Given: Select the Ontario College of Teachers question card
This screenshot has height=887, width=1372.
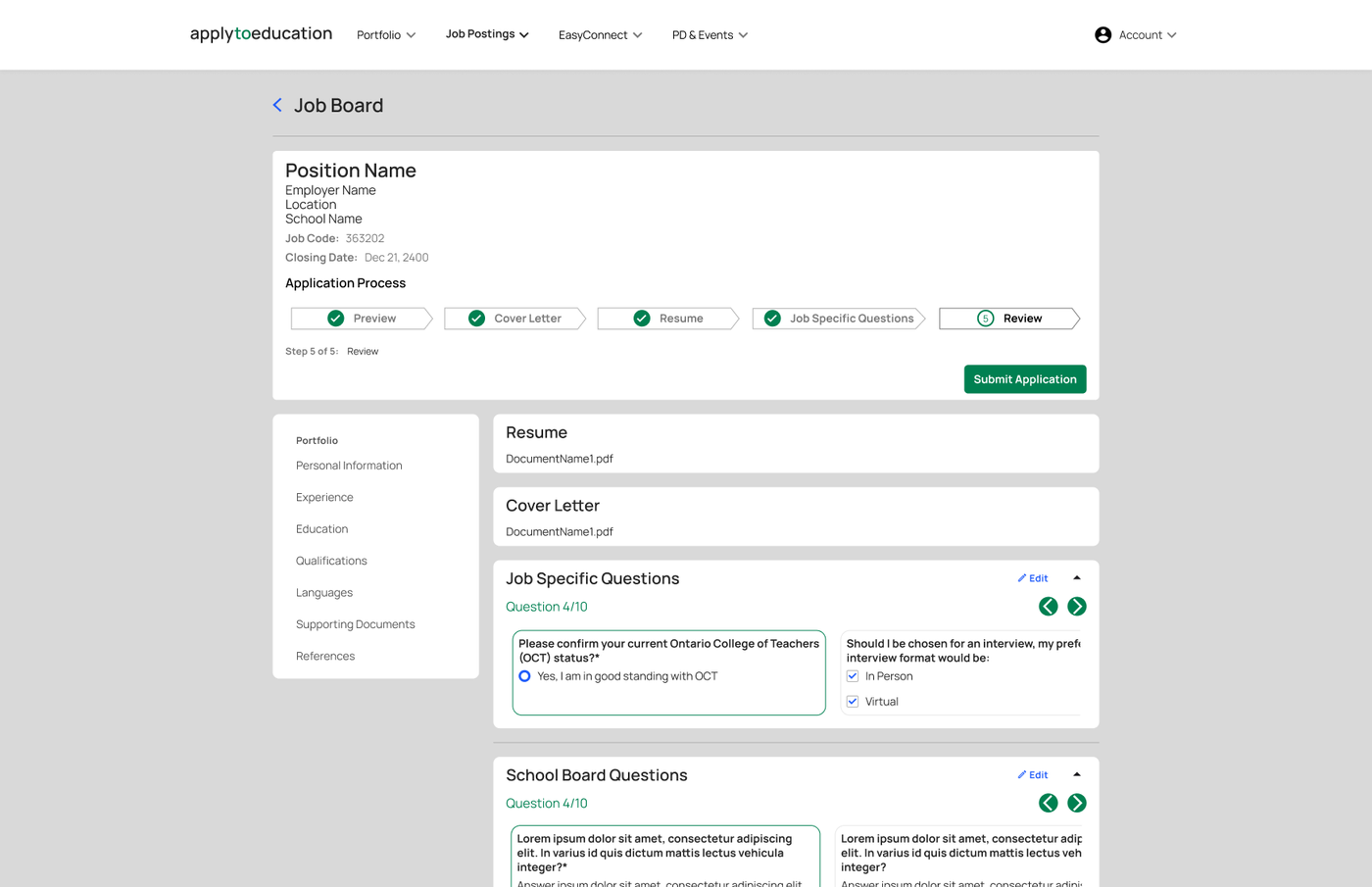Looking at the screenshot, I should [x=669, y=672].
